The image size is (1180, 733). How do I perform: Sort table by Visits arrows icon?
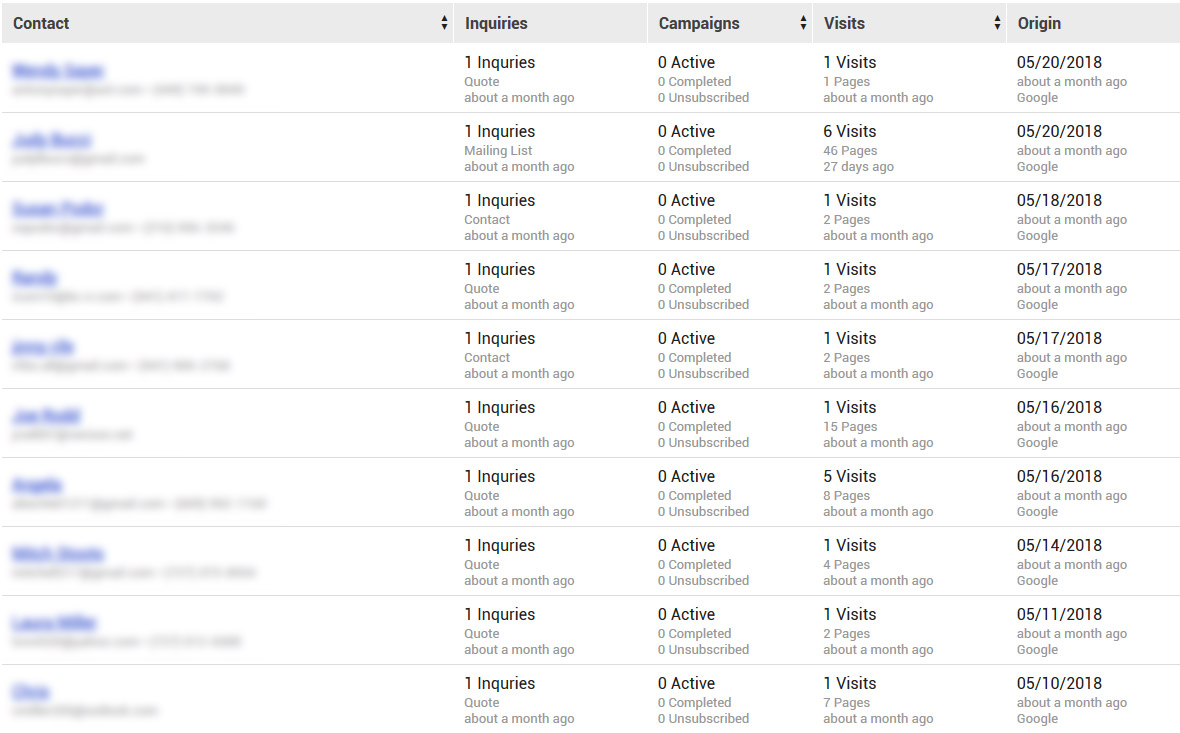(x=997, y=23)
